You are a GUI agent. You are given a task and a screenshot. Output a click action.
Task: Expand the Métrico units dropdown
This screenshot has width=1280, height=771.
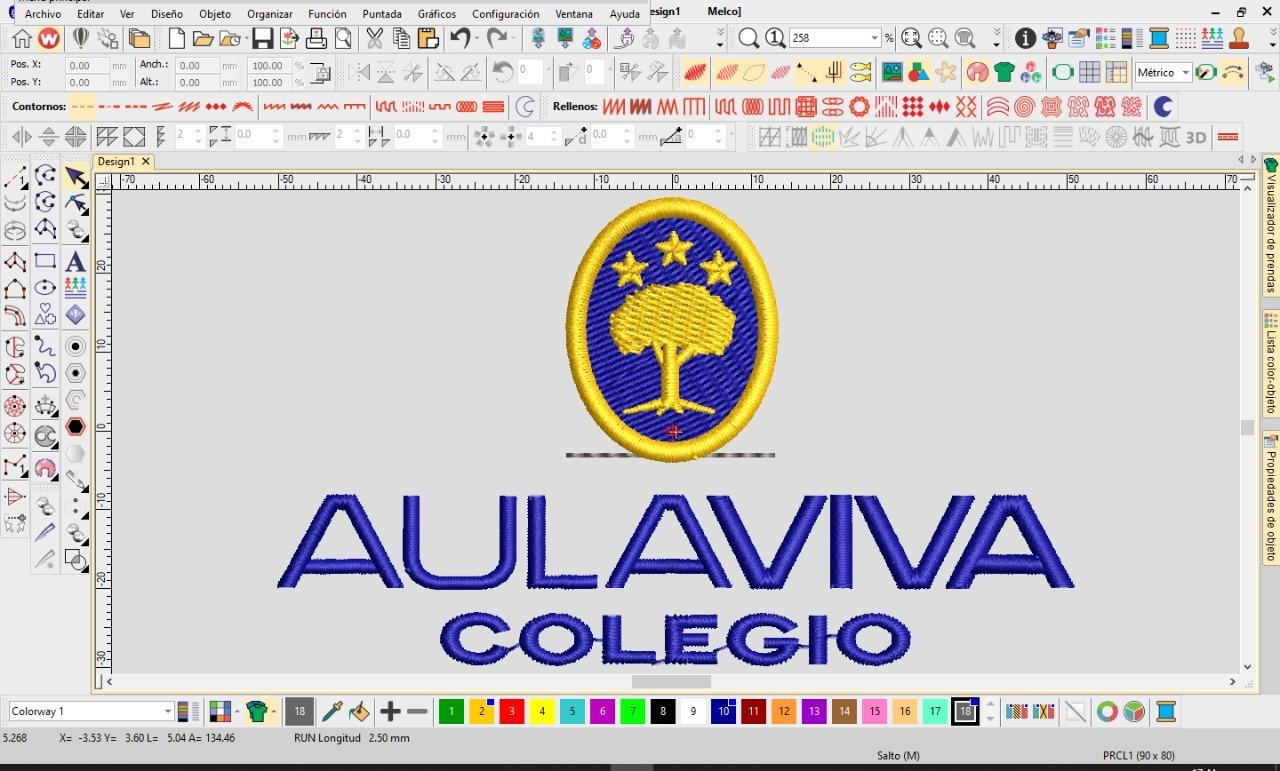coord(1185,72)
